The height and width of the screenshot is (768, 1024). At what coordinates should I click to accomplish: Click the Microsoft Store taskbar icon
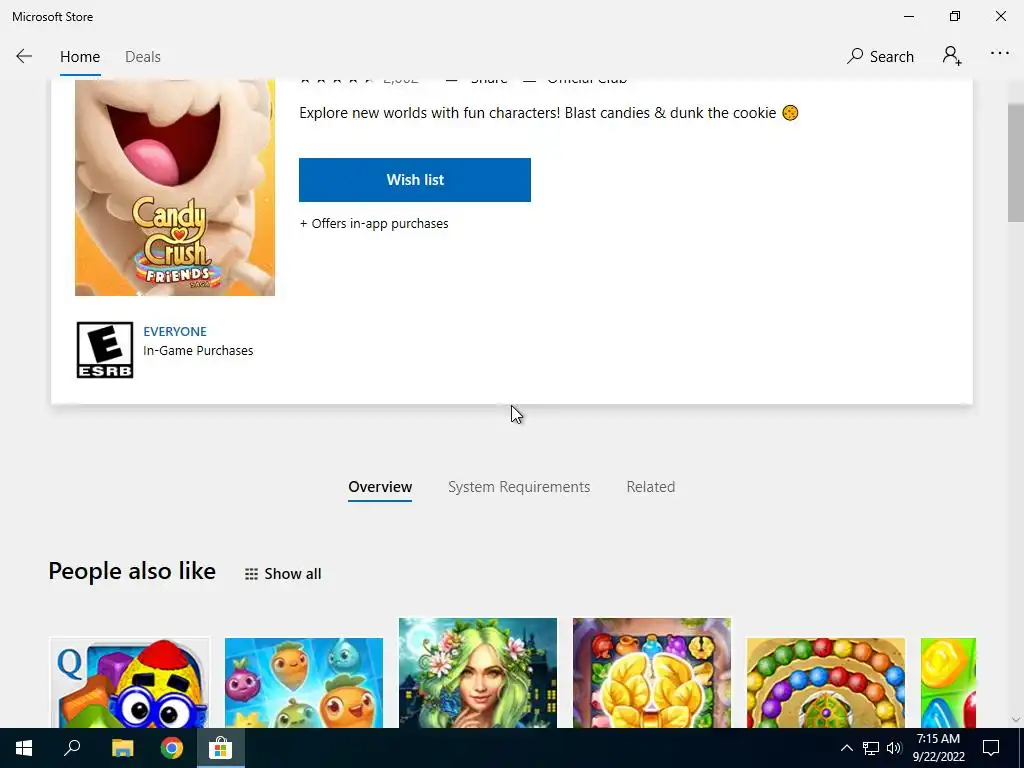221,748
